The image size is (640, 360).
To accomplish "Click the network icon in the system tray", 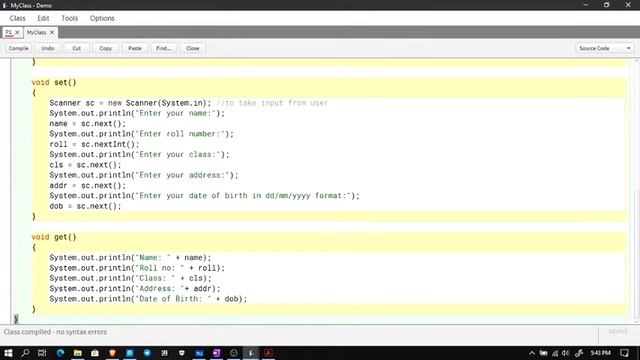I will [x=555, y=353].
